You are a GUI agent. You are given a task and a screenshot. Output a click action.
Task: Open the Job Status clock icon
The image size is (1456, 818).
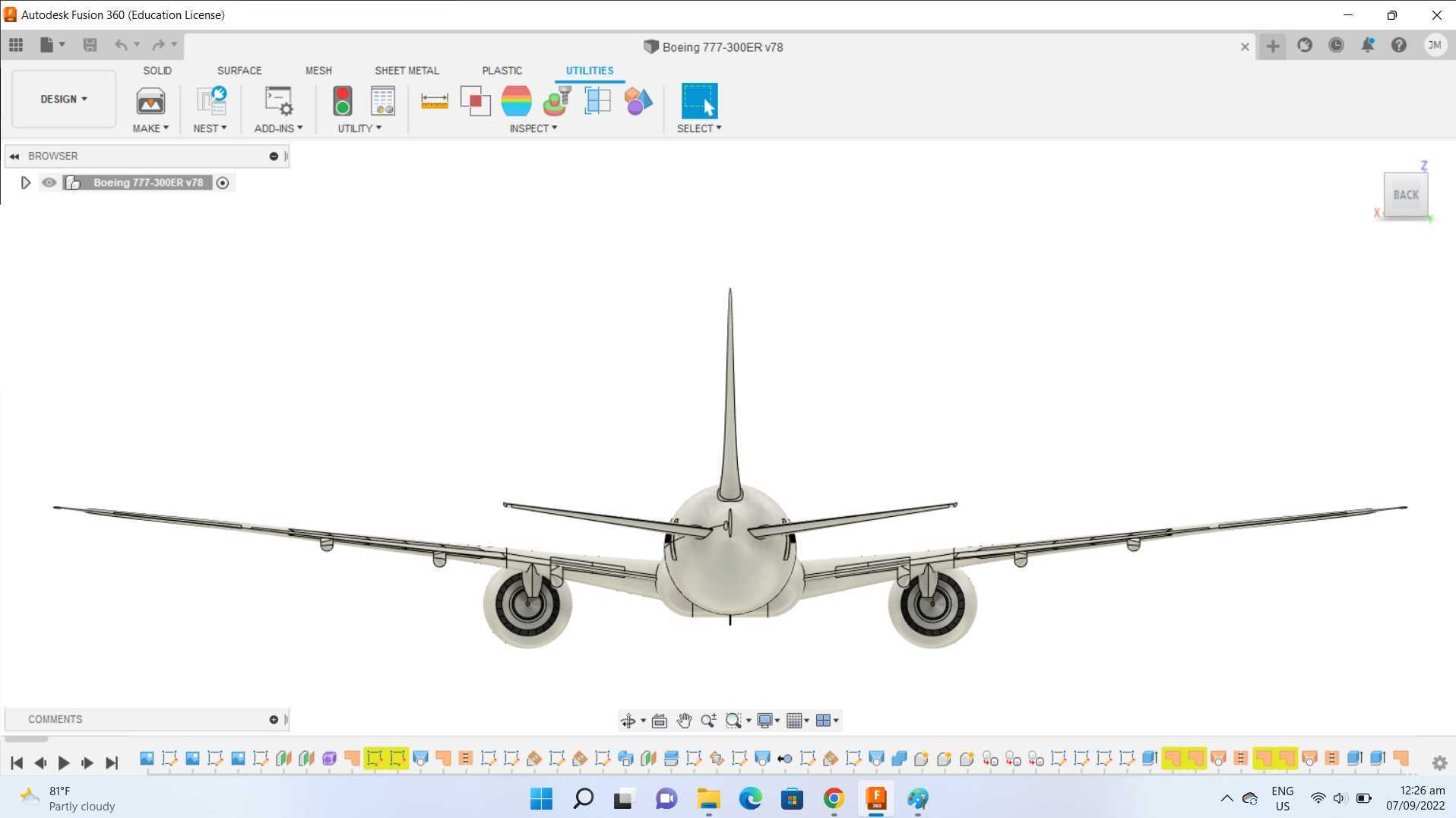[x=1336, y=46]
